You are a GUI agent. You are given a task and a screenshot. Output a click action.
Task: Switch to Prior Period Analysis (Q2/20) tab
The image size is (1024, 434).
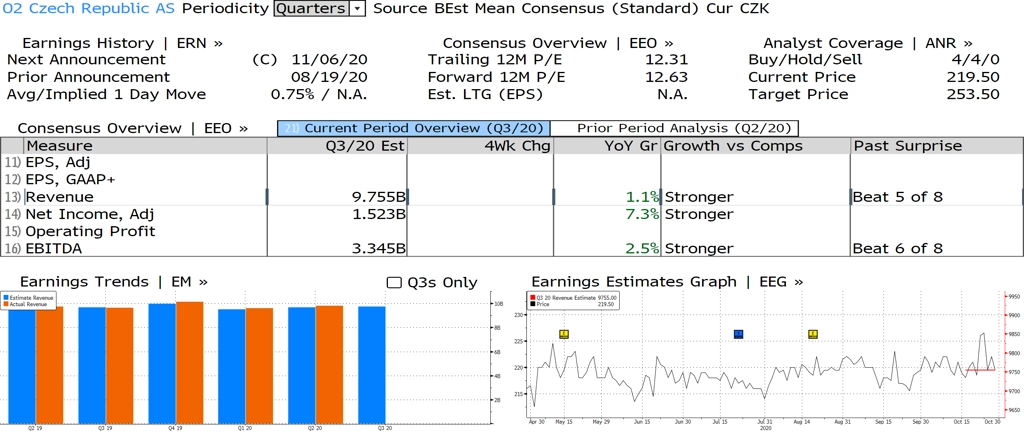(x=675, y=128)
